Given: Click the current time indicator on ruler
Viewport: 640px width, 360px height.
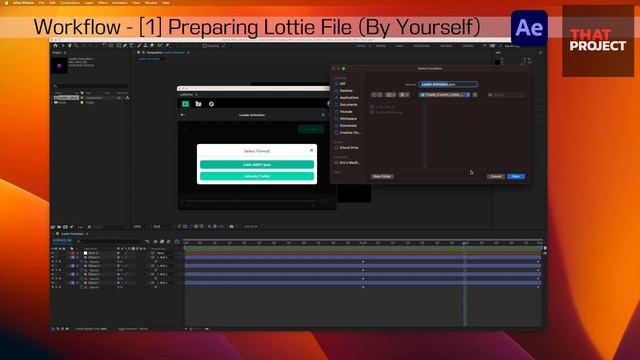Looking at the screenshot, I should 464,243.
